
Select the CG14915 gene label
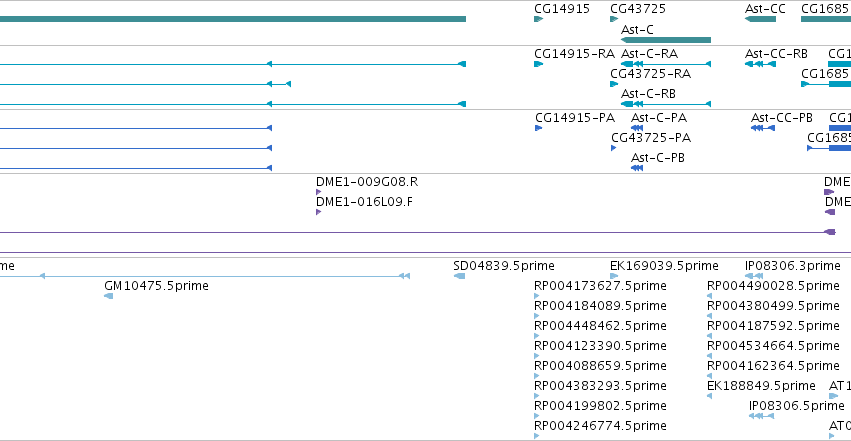point(562,9)
